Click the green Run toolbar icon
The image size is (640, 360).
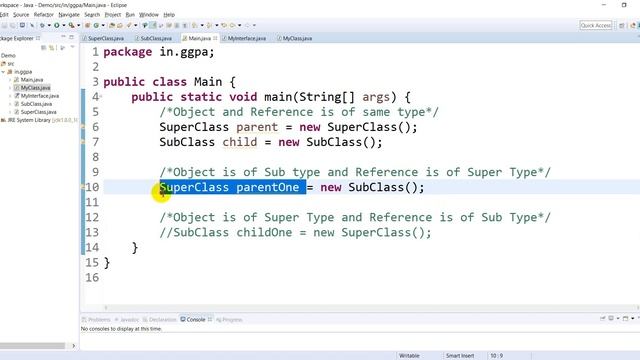(57, 25)
